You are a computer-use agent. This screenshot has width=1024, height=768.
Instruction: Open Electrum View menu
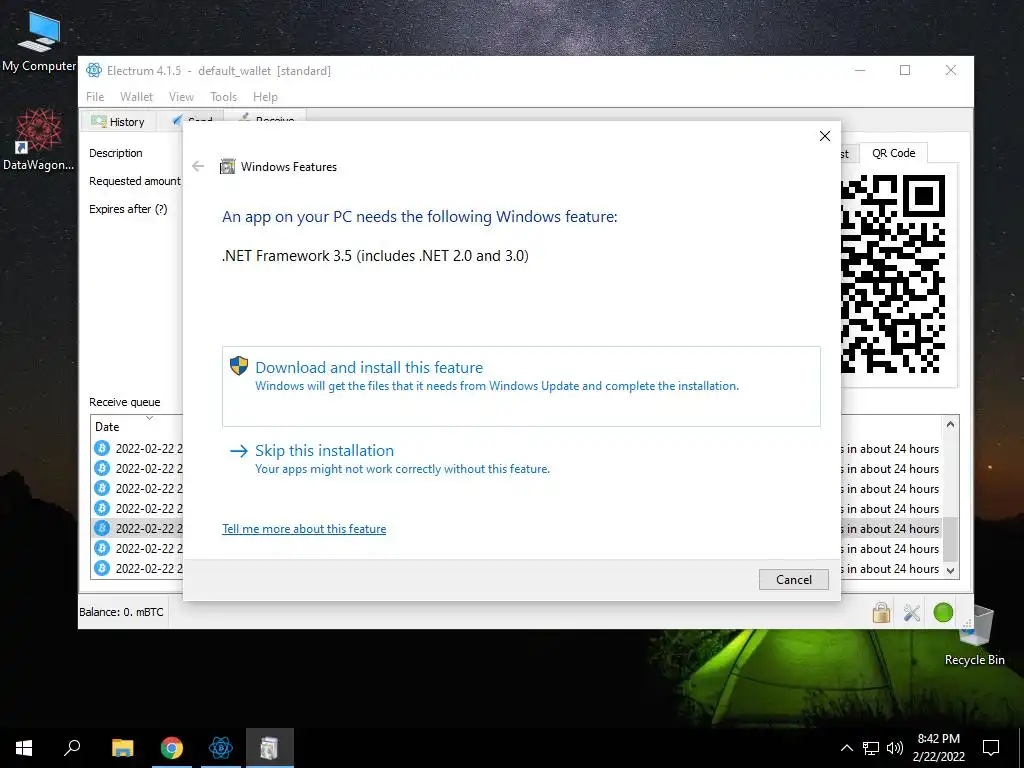(x=181, y=97)
